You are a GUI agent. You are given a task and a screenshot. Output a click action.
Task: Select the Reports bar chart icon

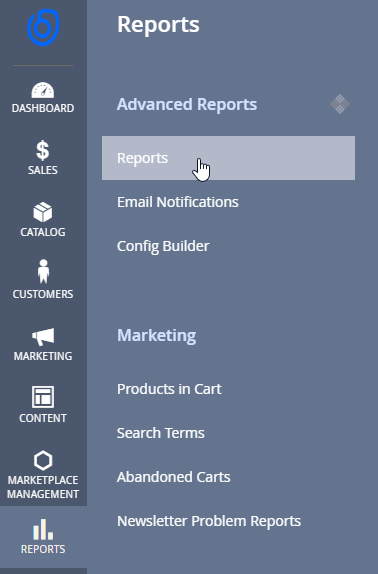(x=43, y=529)
